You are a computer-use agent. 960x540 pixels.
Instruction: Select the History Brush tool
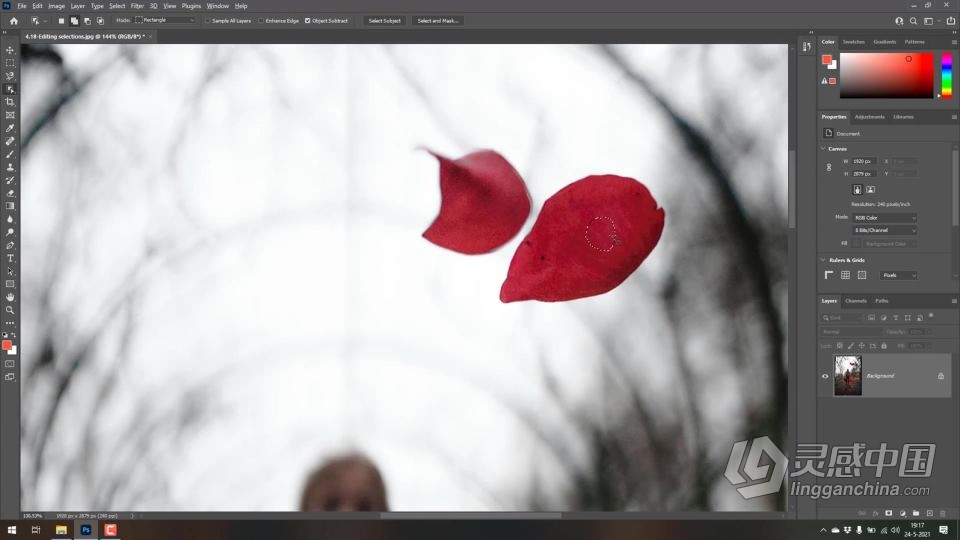click(10, 180)
